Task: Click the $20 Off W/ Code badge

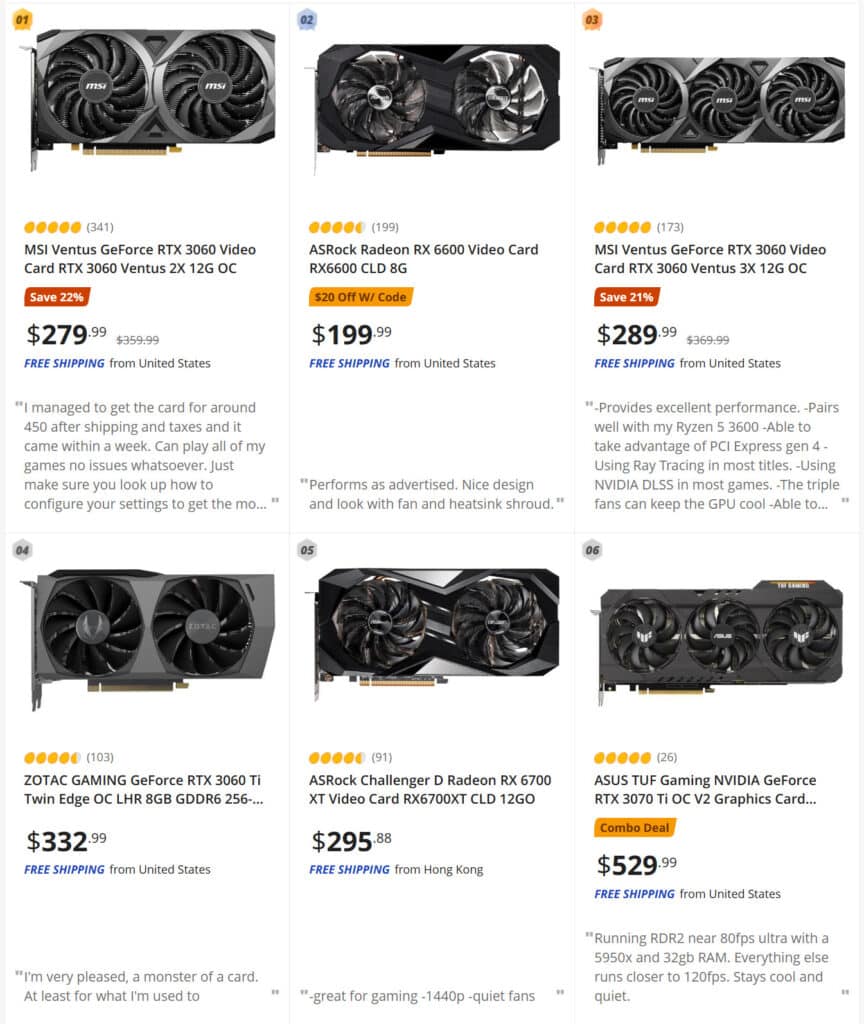Action: (x=360, y=297)
